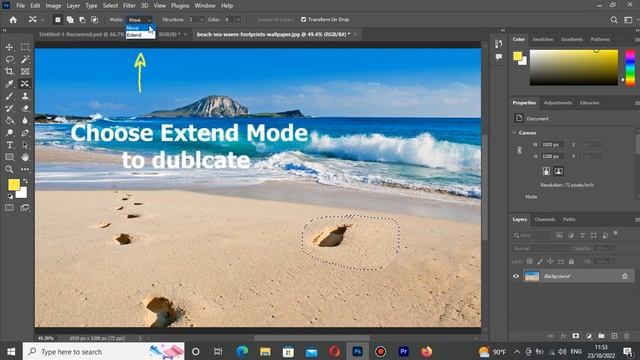Select the Zoom tool

coord(9,169)
